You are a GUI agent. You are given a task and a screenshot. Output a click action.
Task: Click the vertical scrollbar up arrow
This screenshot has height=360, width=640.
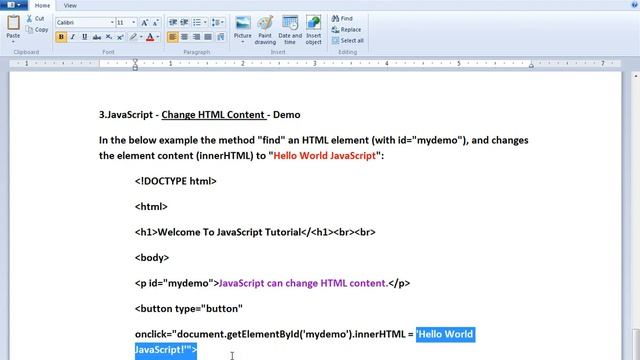pos(636,76)
